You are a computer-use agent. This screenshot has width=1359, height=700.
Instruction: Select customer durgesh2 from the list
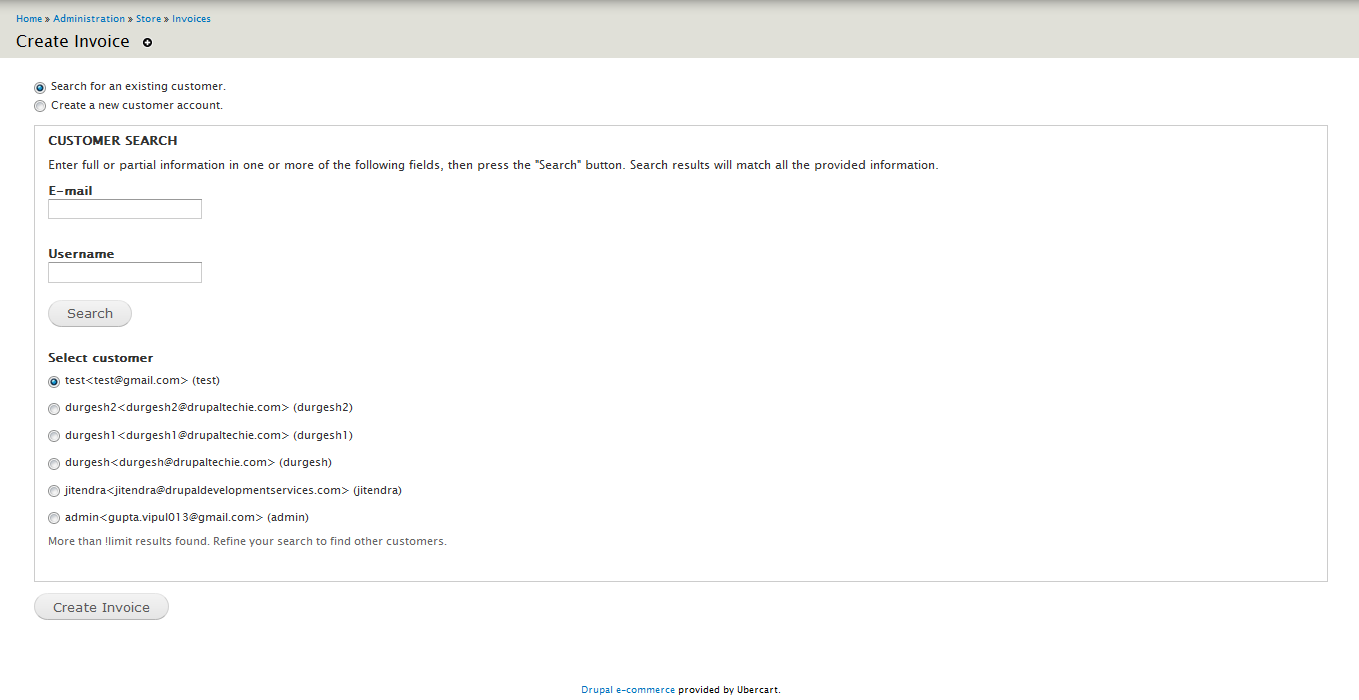click(x=53, y=408)
